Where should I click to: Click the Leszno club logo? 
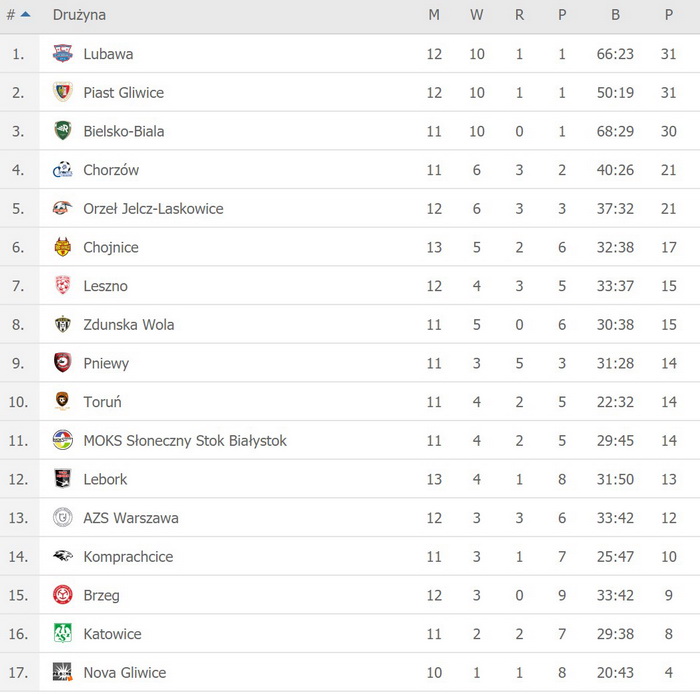tap(63, 286)
